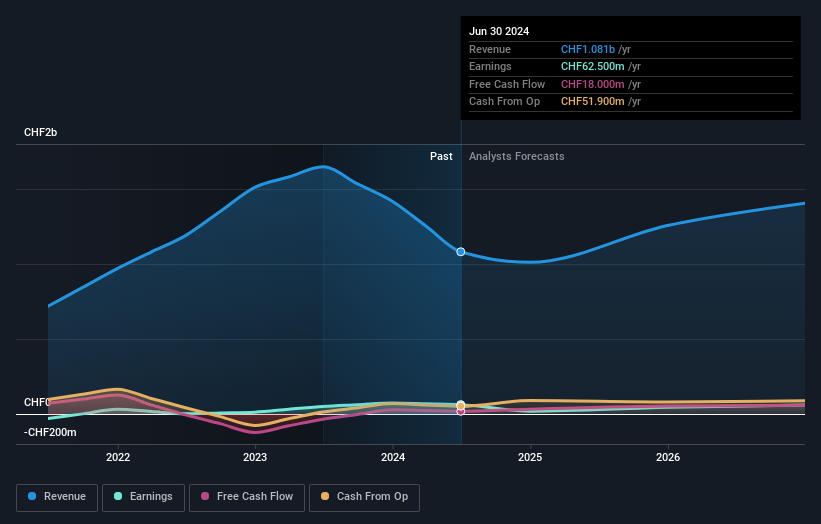Click the Jun 30 2024 tooltip date
This screenshot has width=821, height=524.
(x=499, y=31)
